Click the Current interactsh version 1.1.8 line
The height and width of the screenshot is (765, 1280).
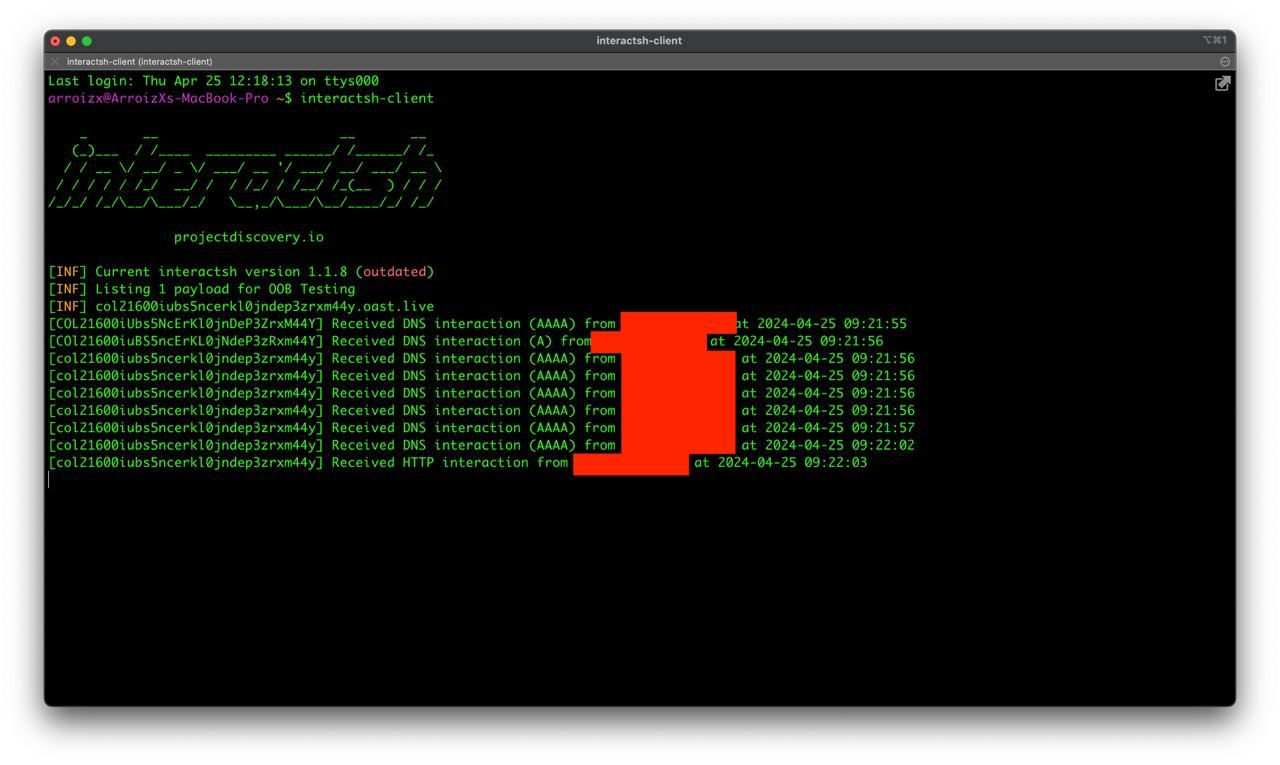[x=241, y=272]
